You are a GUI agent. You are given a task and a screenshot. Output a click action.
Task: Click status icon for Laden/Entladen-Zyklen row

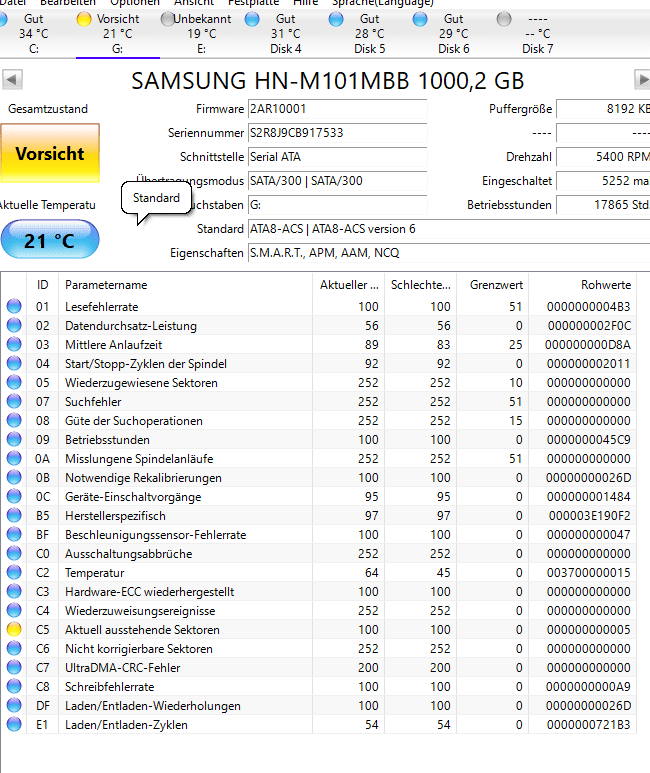14,725
